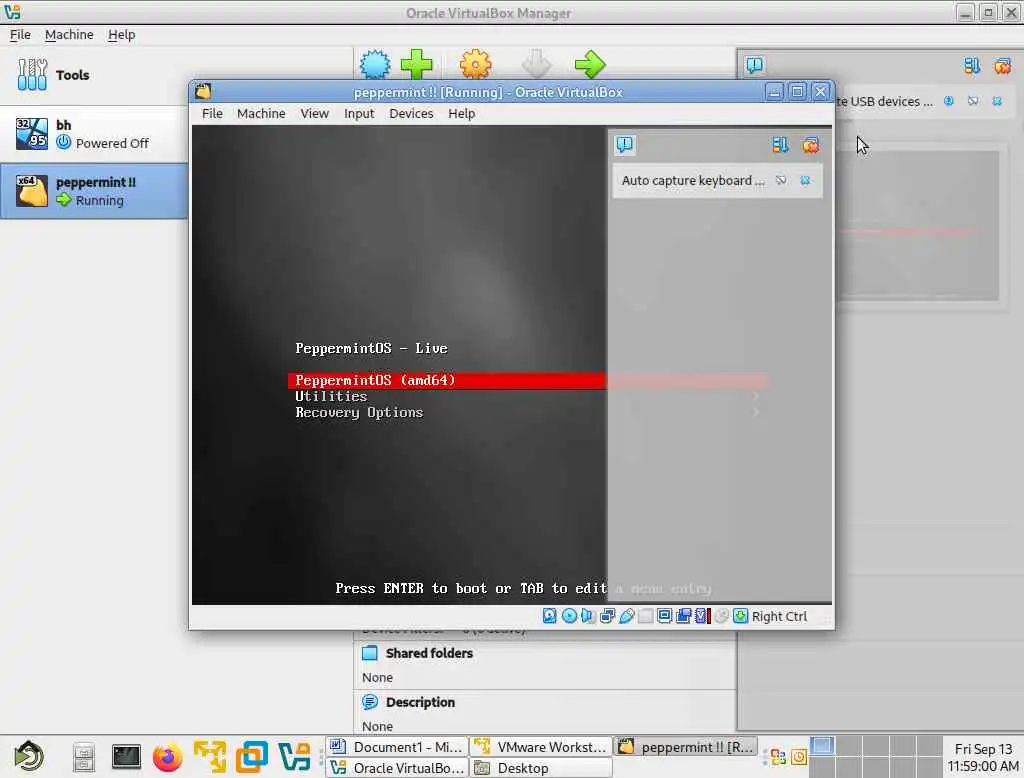Screen dimensions: 1024x778
Task: Open Machine menu in peppermint VM window
Action: pos(261,114)
